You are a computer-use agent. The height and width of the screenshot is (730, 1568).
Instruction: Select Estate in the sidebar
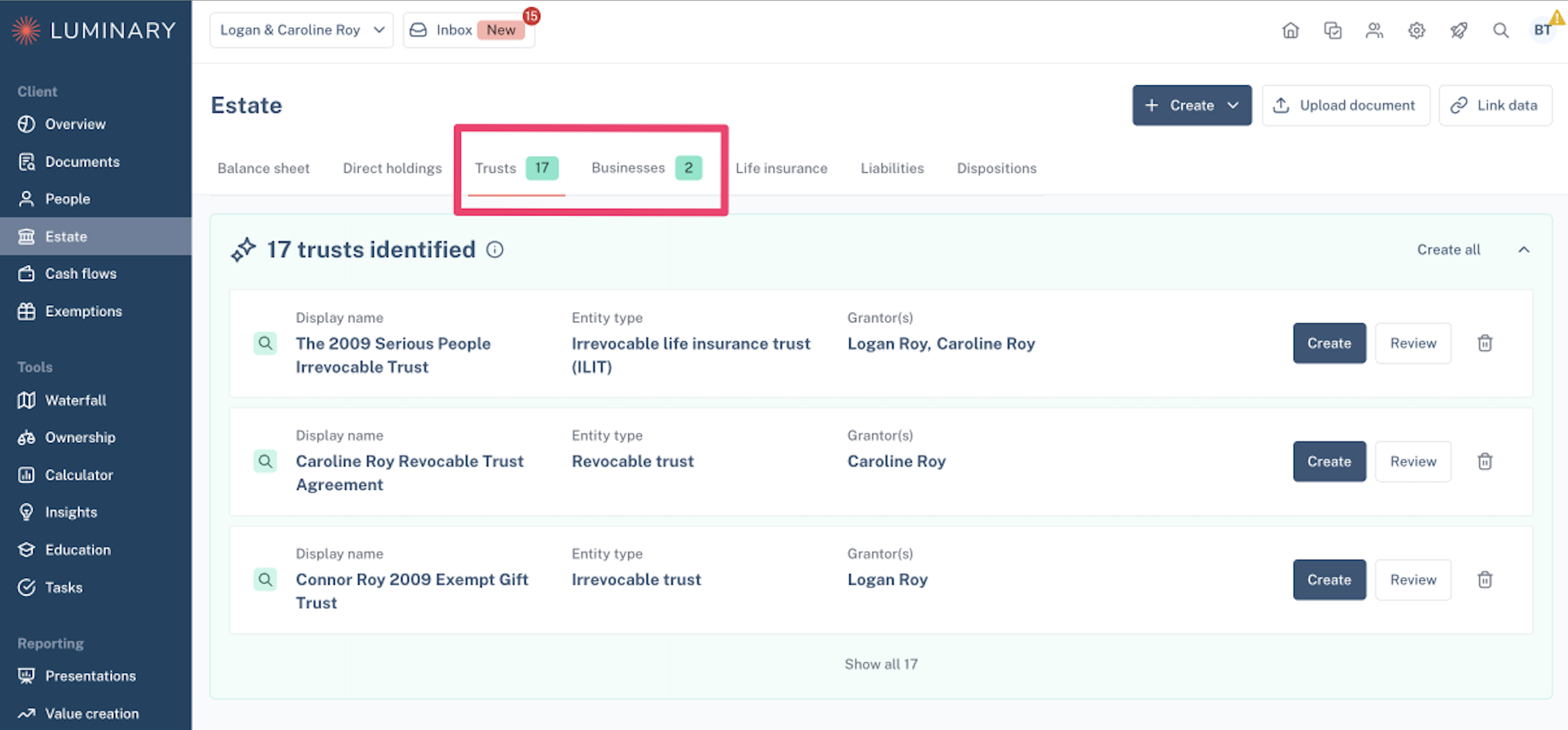click(x=96, y=236)
